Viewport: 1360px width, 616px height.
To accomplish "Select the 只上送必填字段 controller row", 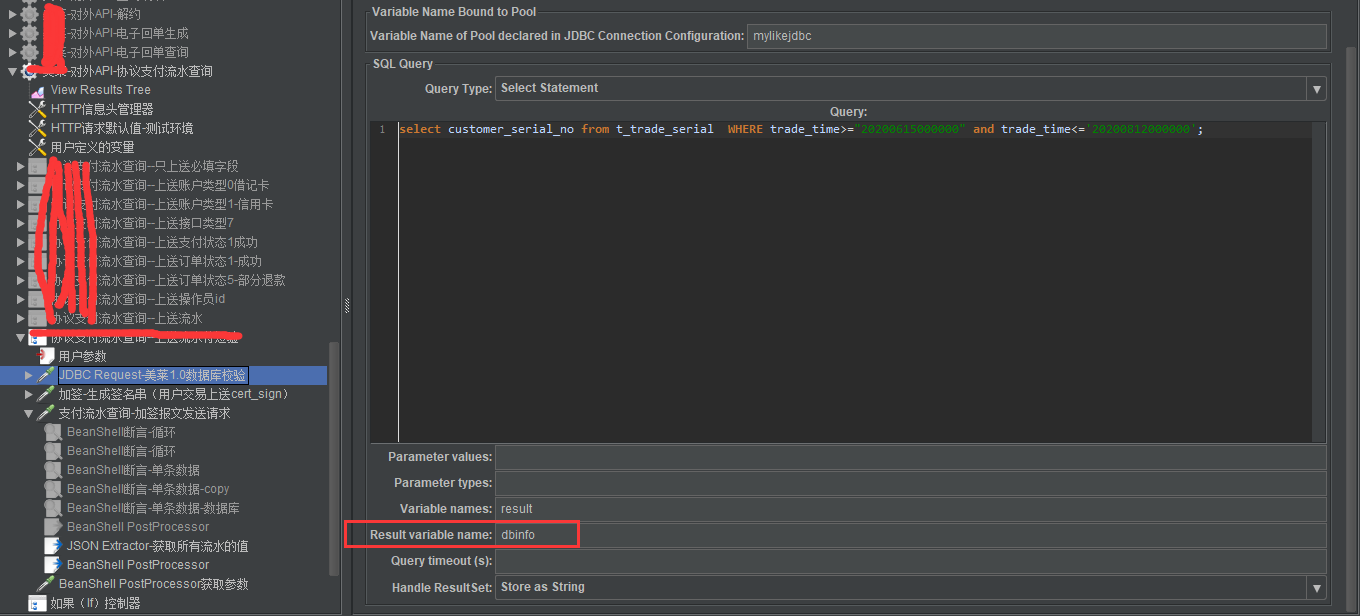I will point(144,166).
